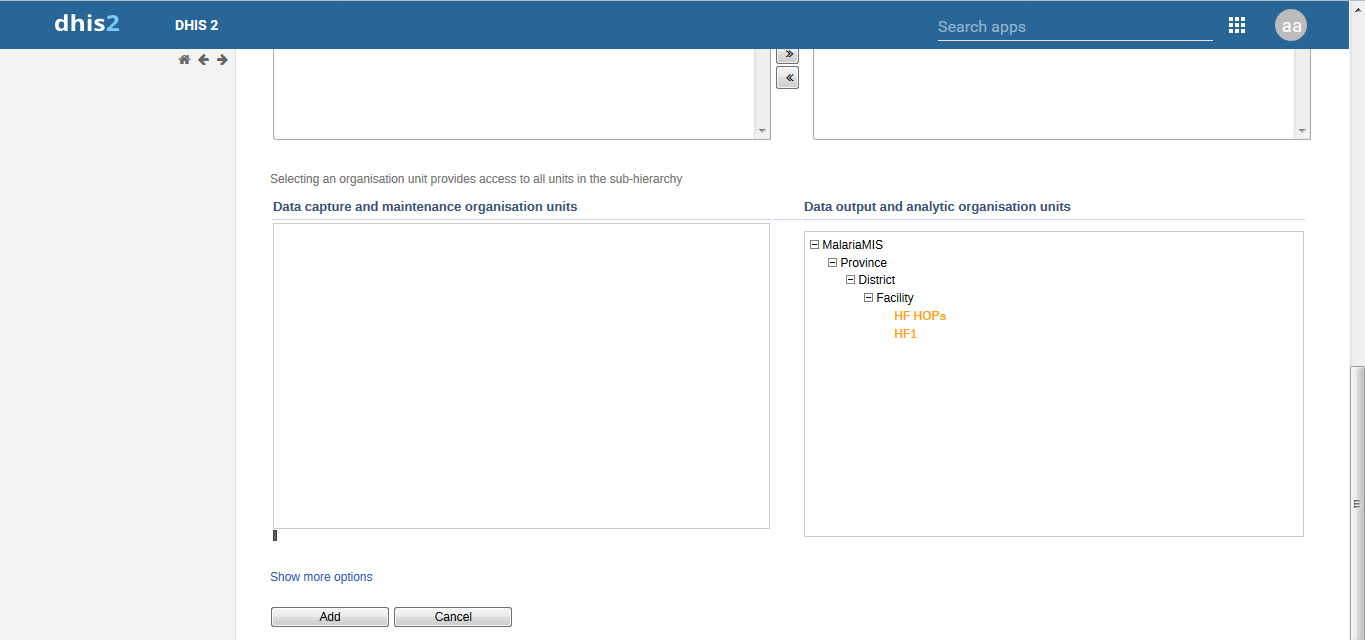Viewport: 1365px width, 640px height.
Task: Click the dhis2 logo
Action: click(87, 24)
